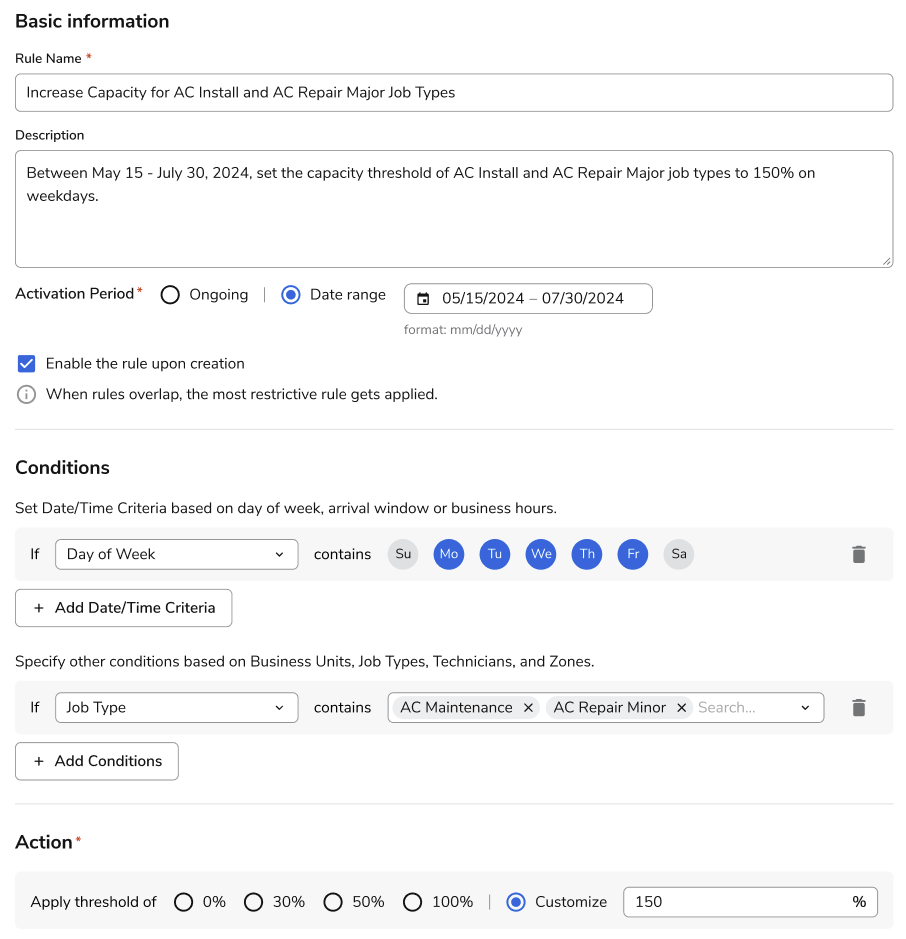Remove the AC Maintenance tag
906x939 pixels.
tap(528, 707)
